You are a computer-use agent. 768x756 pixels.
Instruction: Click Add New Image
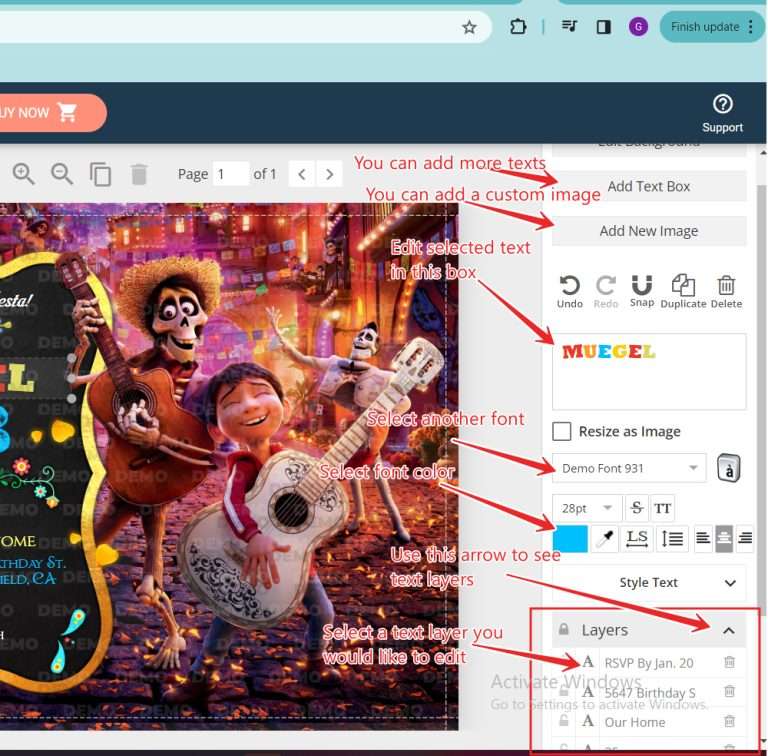[649, 231]
